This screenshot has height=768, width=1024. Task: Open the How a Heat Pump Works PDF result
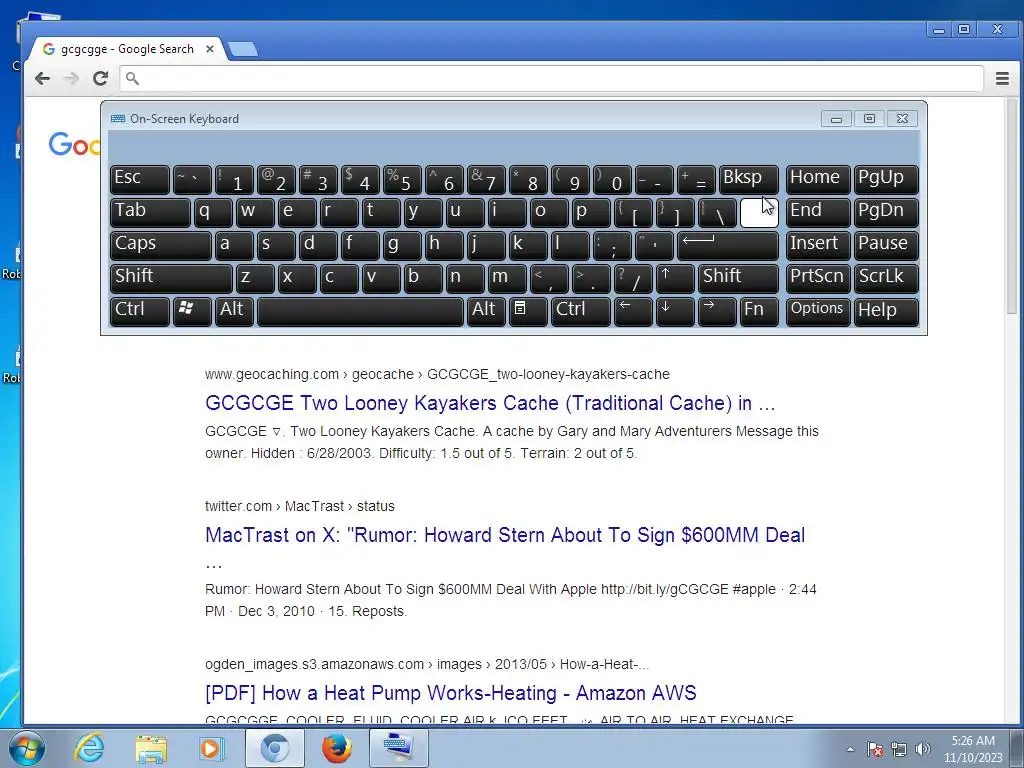point(451,693)
